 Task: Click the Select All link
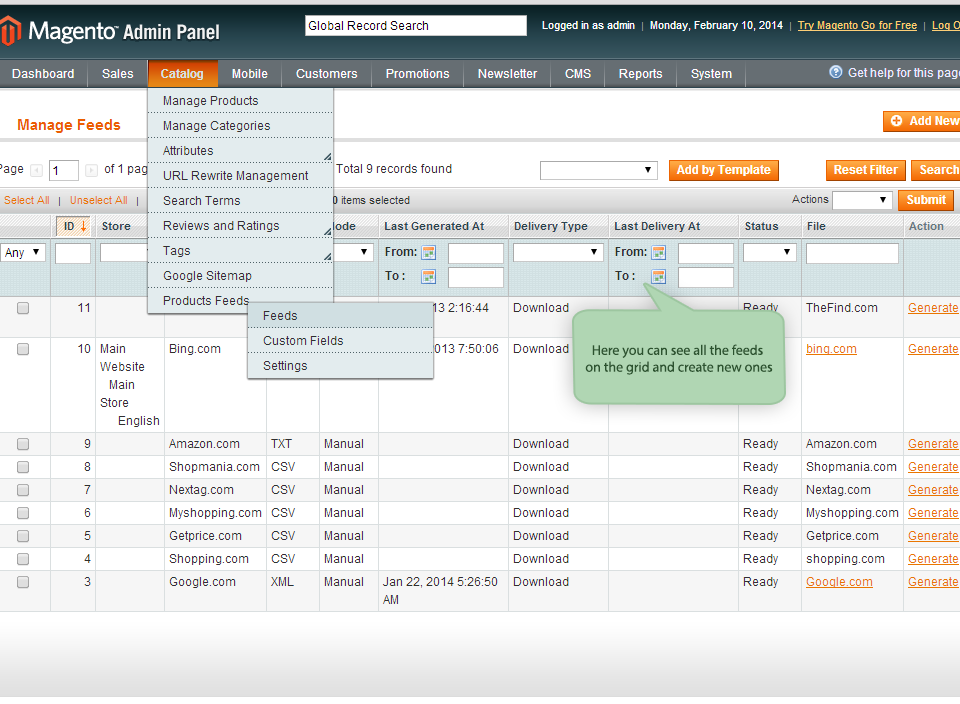(x=26, y=200)
